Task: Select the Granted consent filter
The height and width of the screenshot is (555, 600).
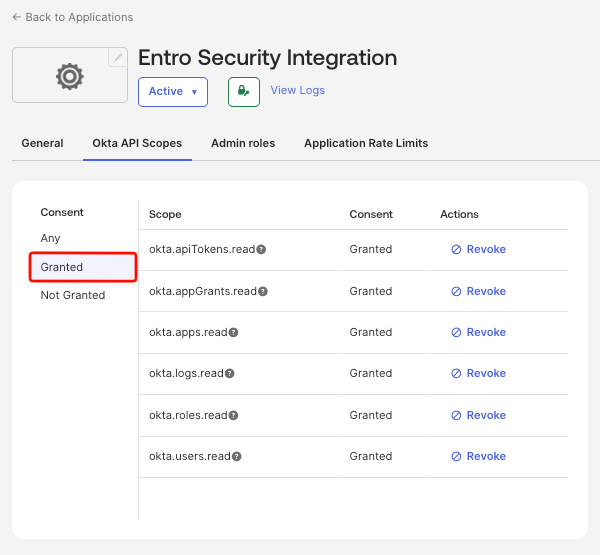Action: [x=83, y=267]
